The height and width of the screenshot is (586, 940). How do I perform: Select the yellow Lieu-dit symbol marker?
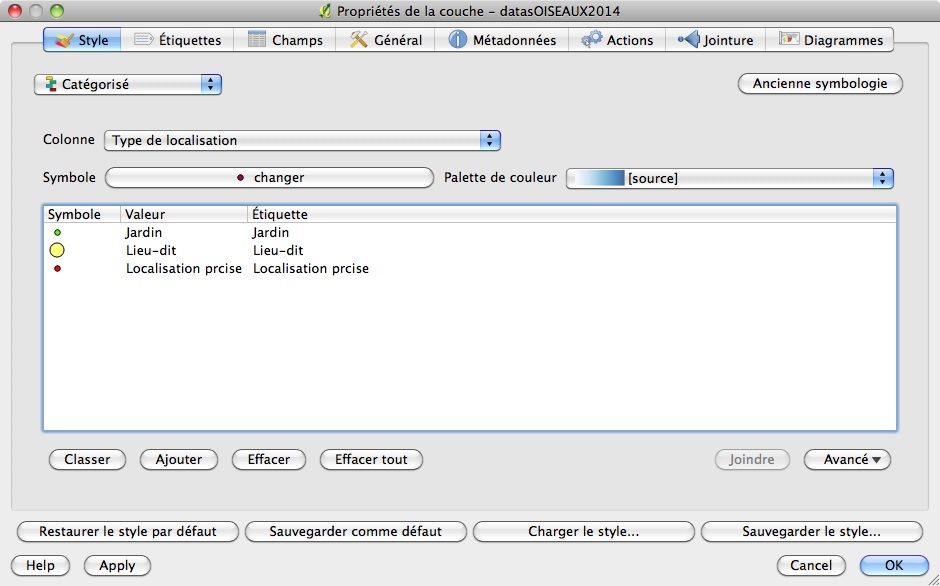pos(57,250)
